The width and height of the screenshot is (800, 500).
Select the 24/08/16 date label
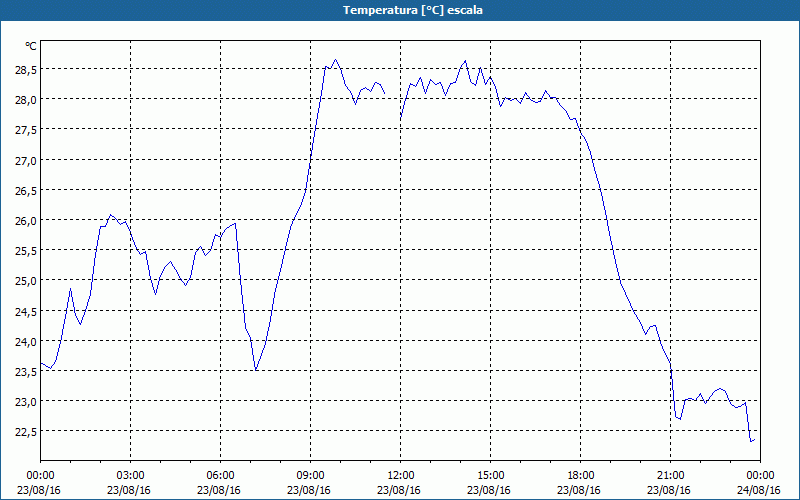point(758,490)
